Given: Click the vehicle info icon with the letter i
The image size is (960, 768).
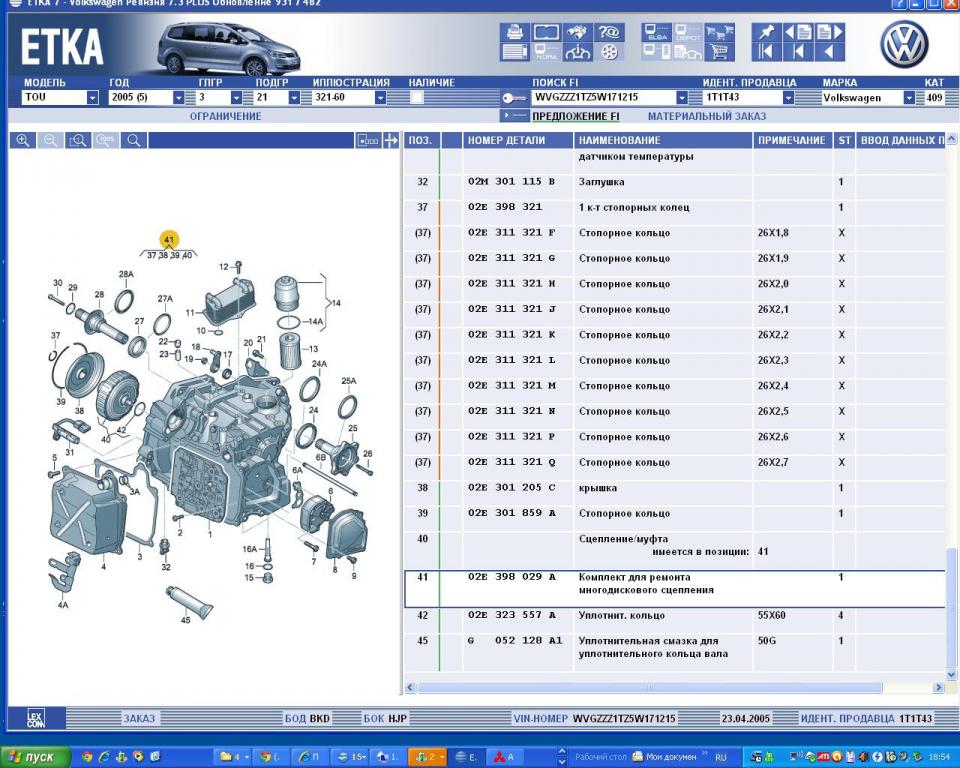Looking at the screenshot, I should coord(577,51).
